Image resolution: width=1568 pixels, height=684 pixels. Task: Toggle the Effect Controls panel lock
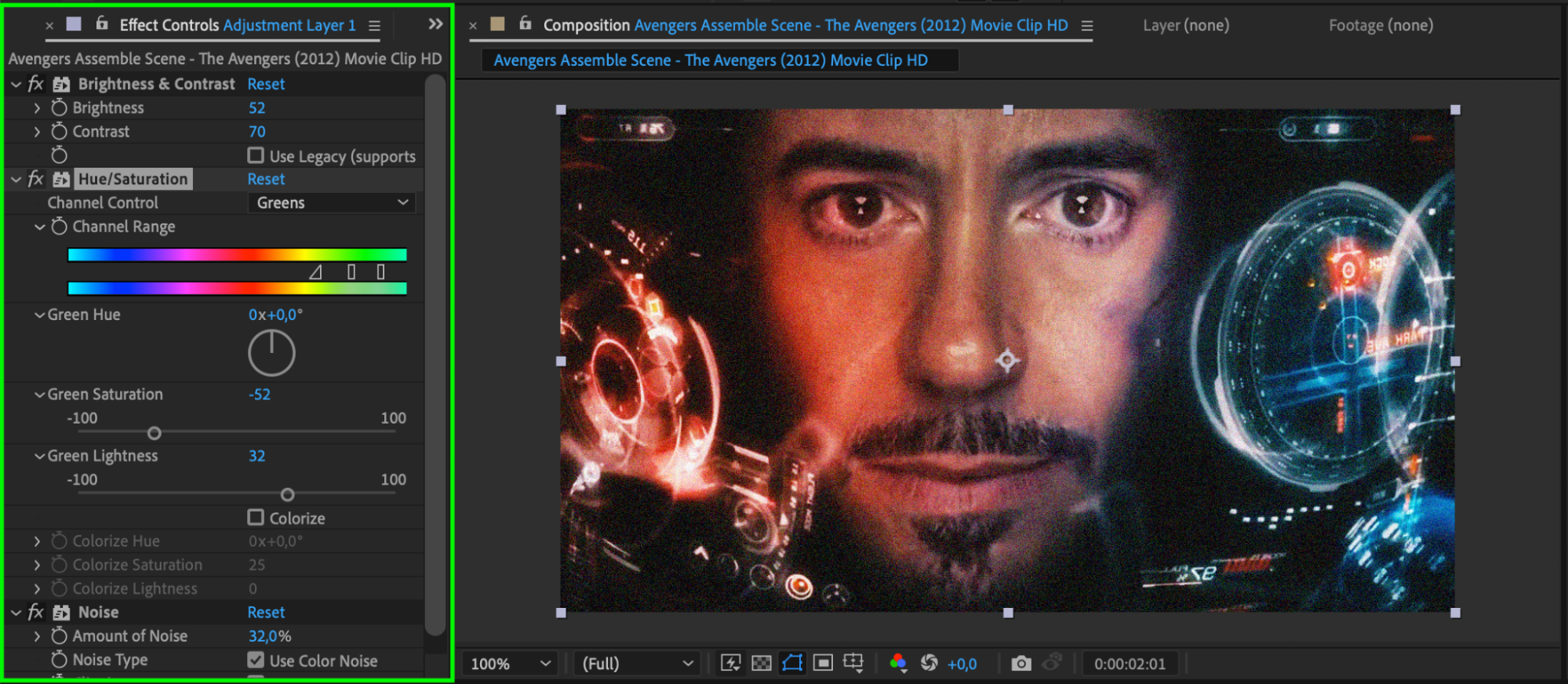[102, 24]
